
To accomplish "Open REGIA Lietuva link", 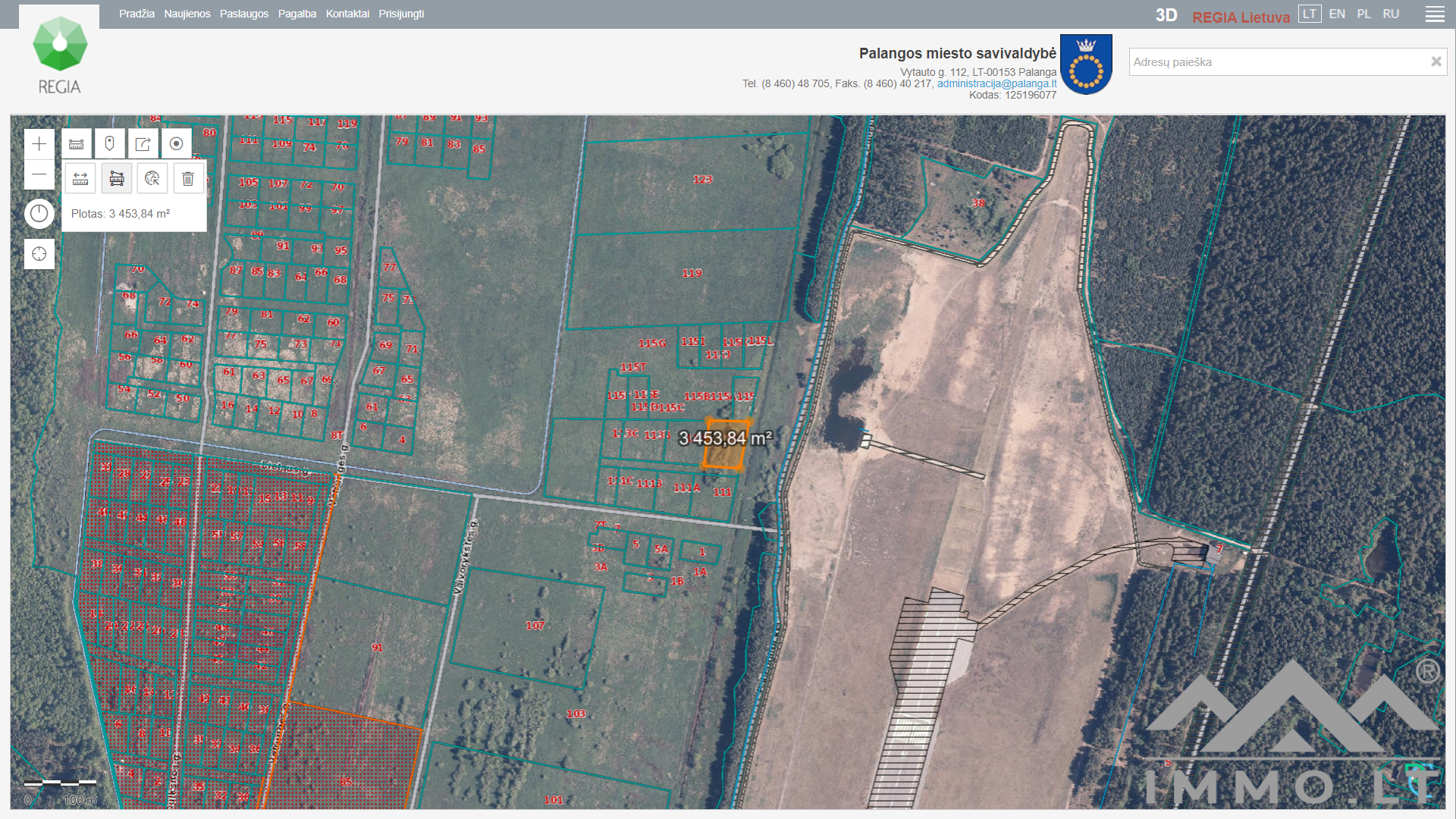I will tap(1241, 17).
